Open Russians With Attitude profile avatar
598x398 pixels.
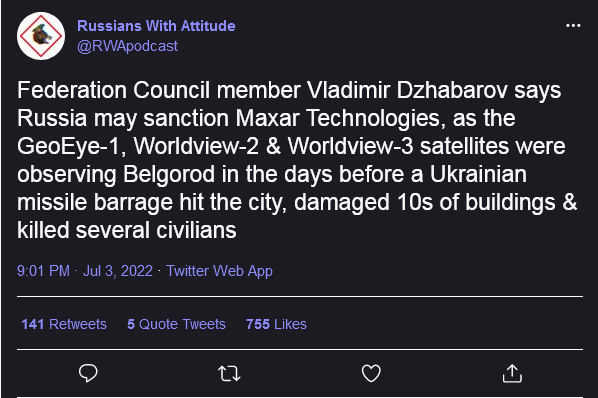[41, 36]
